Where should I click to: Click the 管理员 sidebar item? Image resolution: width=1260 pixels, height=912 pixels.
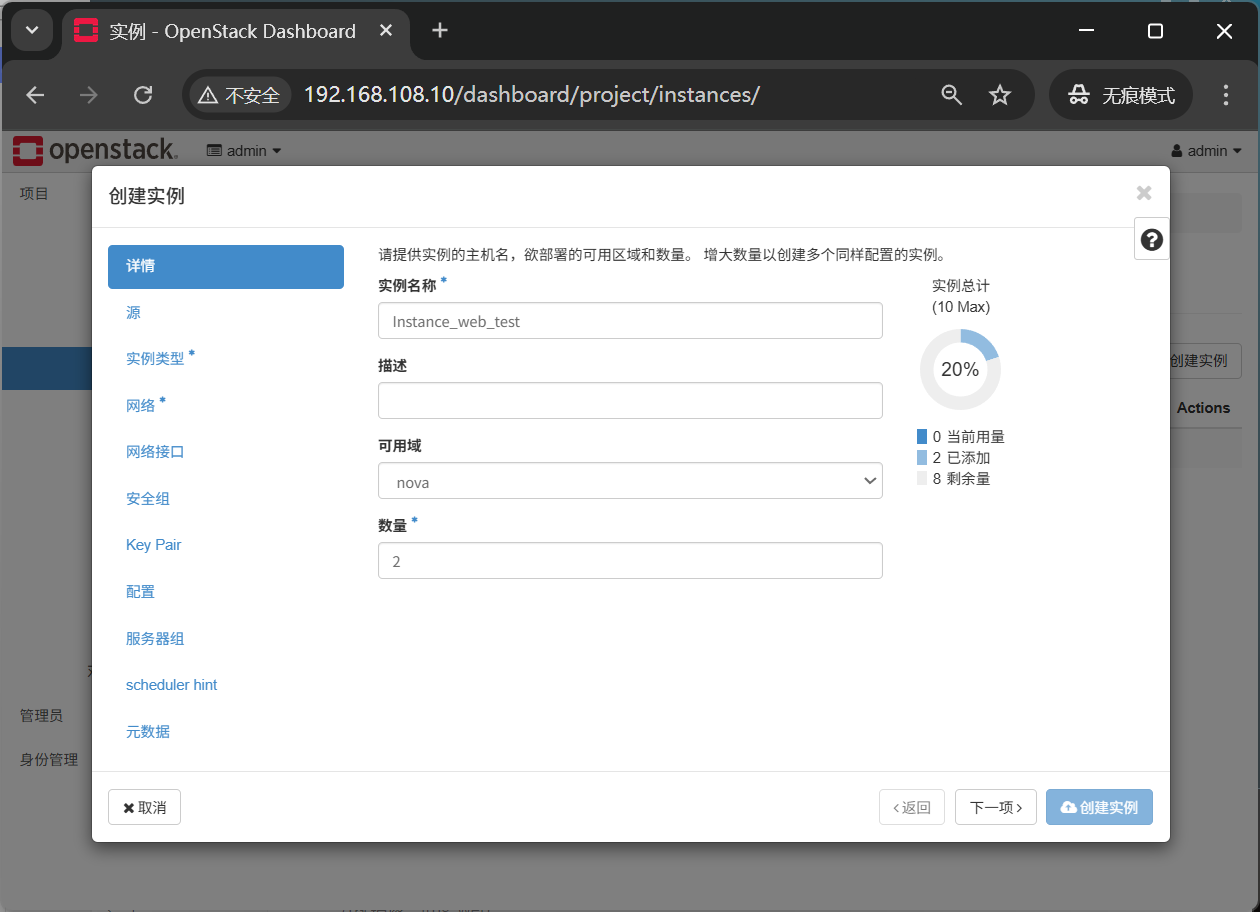[x=41, y=716]
